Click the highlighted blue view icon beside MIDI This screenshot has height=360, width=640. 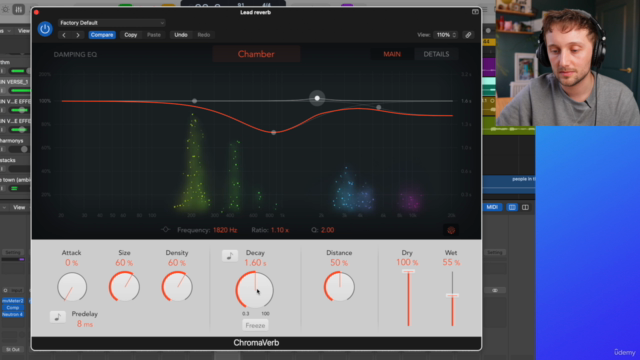pos(512,207)
